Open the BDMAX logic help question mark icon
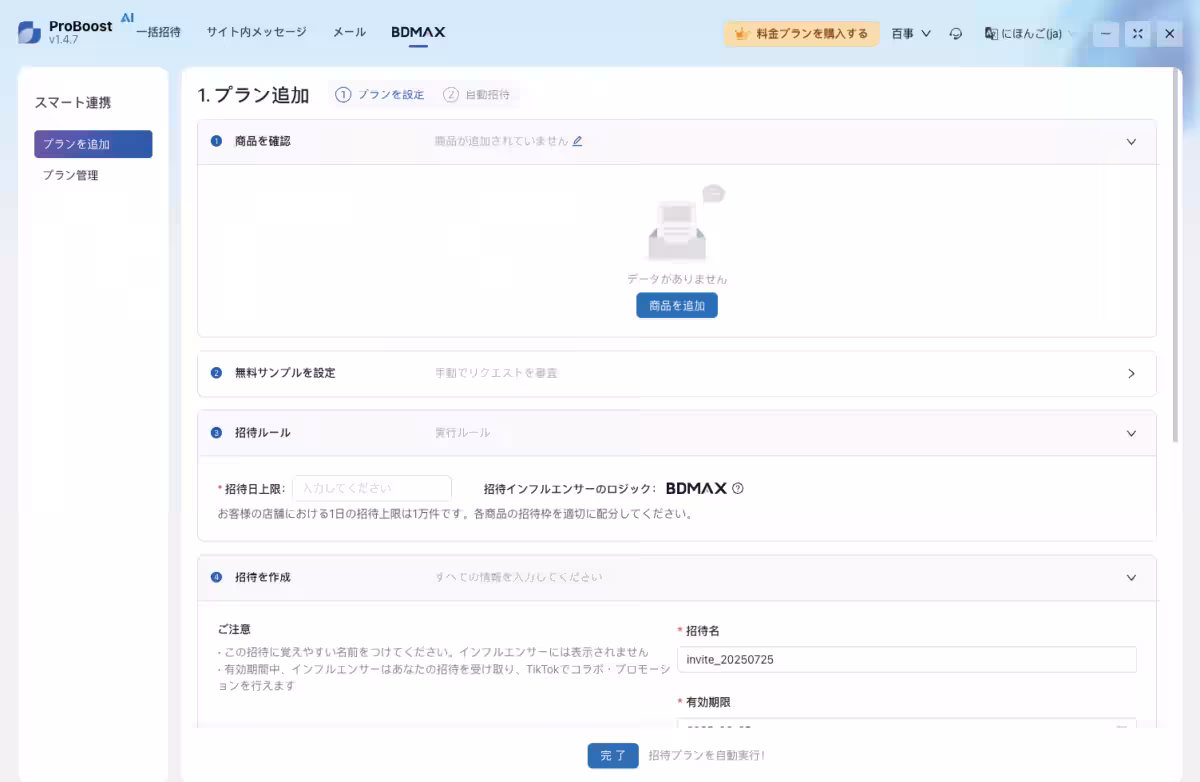Viewport: 1200px width, 782px height. click(x=737, y=488)
